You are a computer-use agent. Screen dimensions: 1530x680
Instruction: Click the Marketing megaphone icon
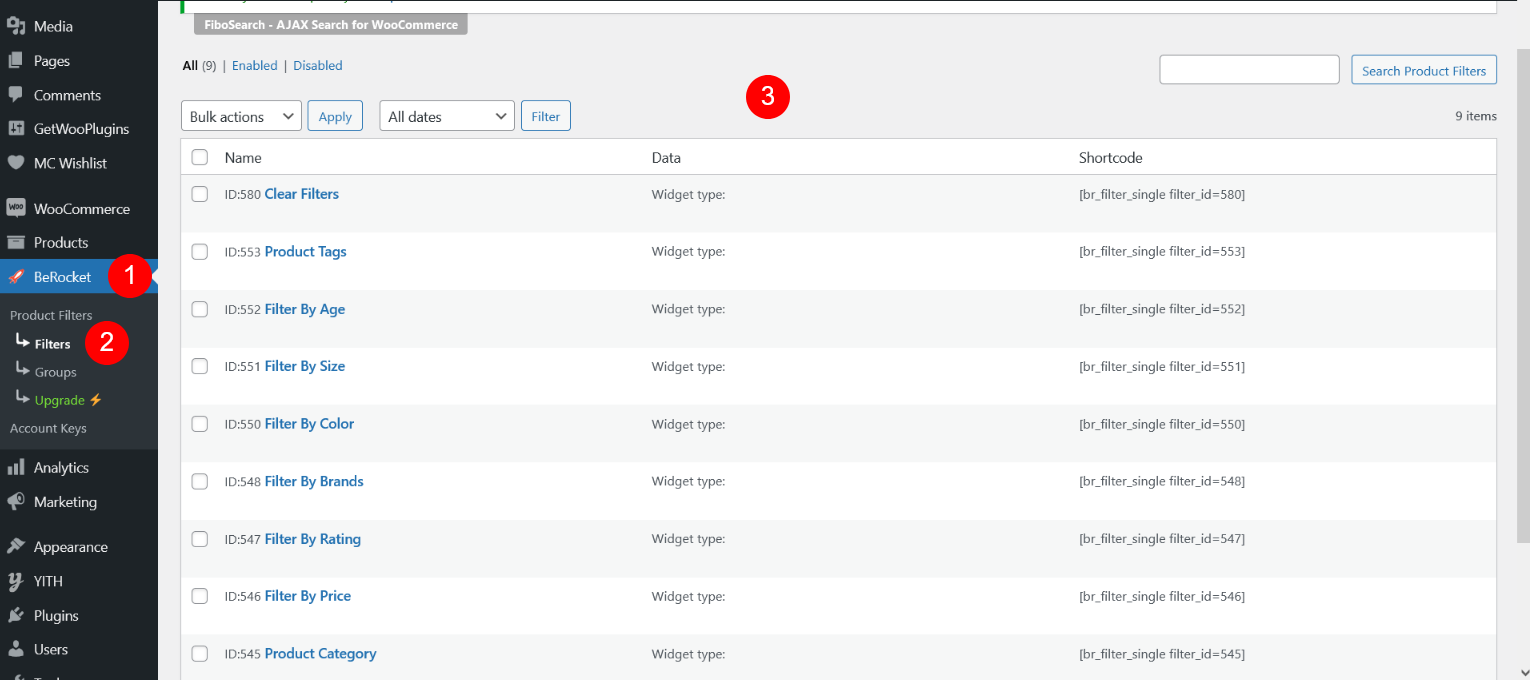16,502
